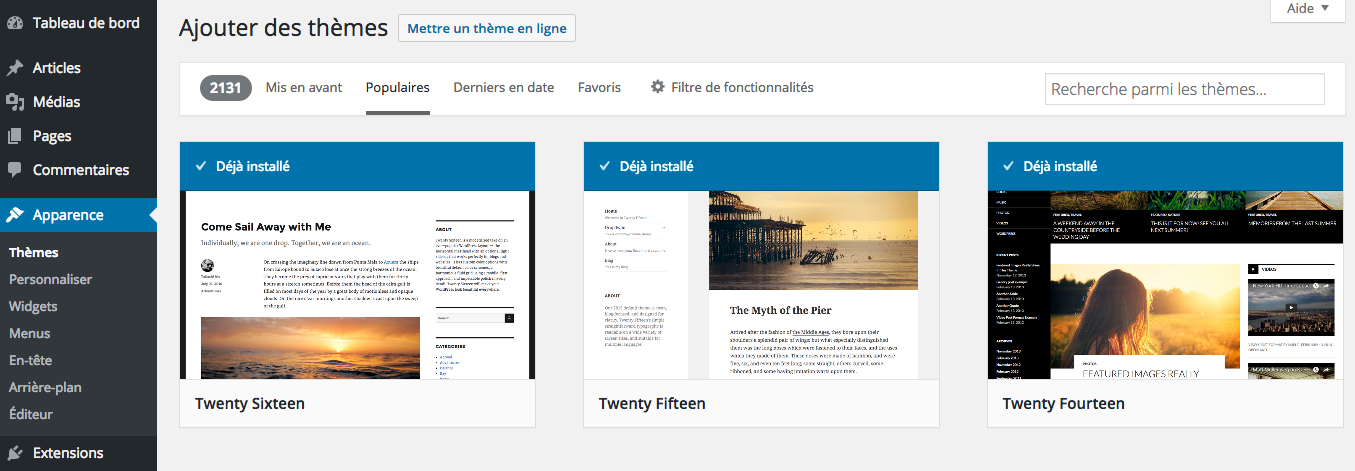Screen dimensions: 1355x471
Task: Click the theme search input field
Action: pos(1185,89)
